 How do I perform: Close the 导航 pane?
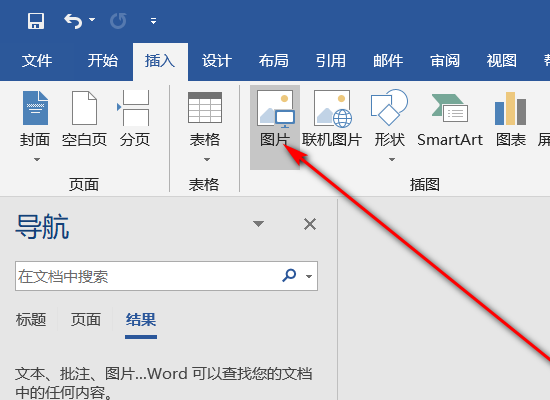(x=310, y=224)
